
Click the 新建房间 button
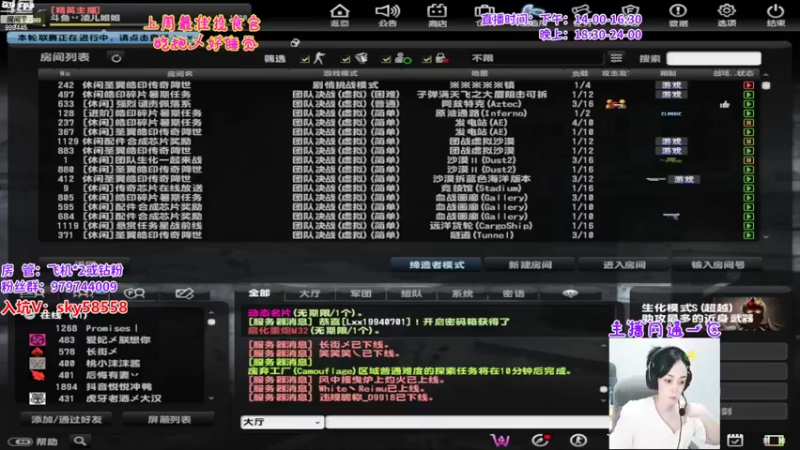coord(530,265)
